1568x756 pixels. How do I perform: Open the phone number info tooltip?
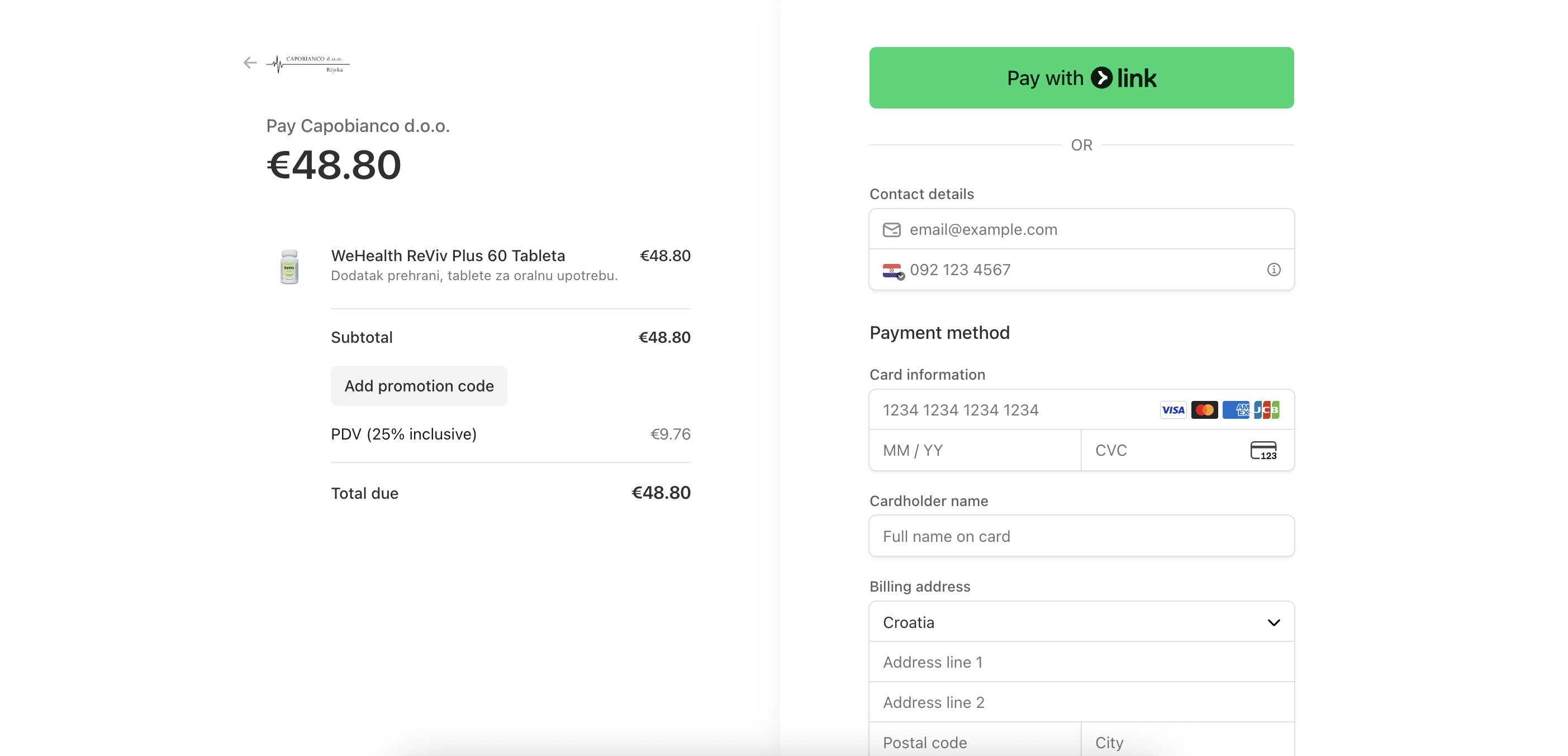point(1274,270)
